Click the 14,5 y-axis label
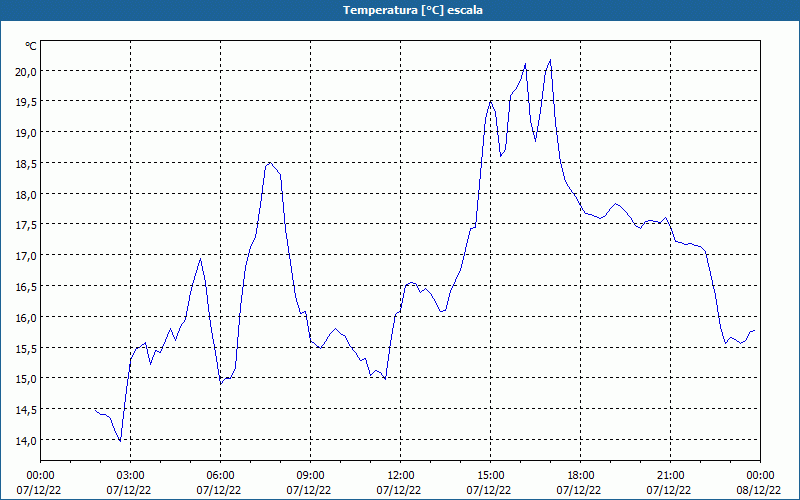800x500 pixels. pos(27,410)
